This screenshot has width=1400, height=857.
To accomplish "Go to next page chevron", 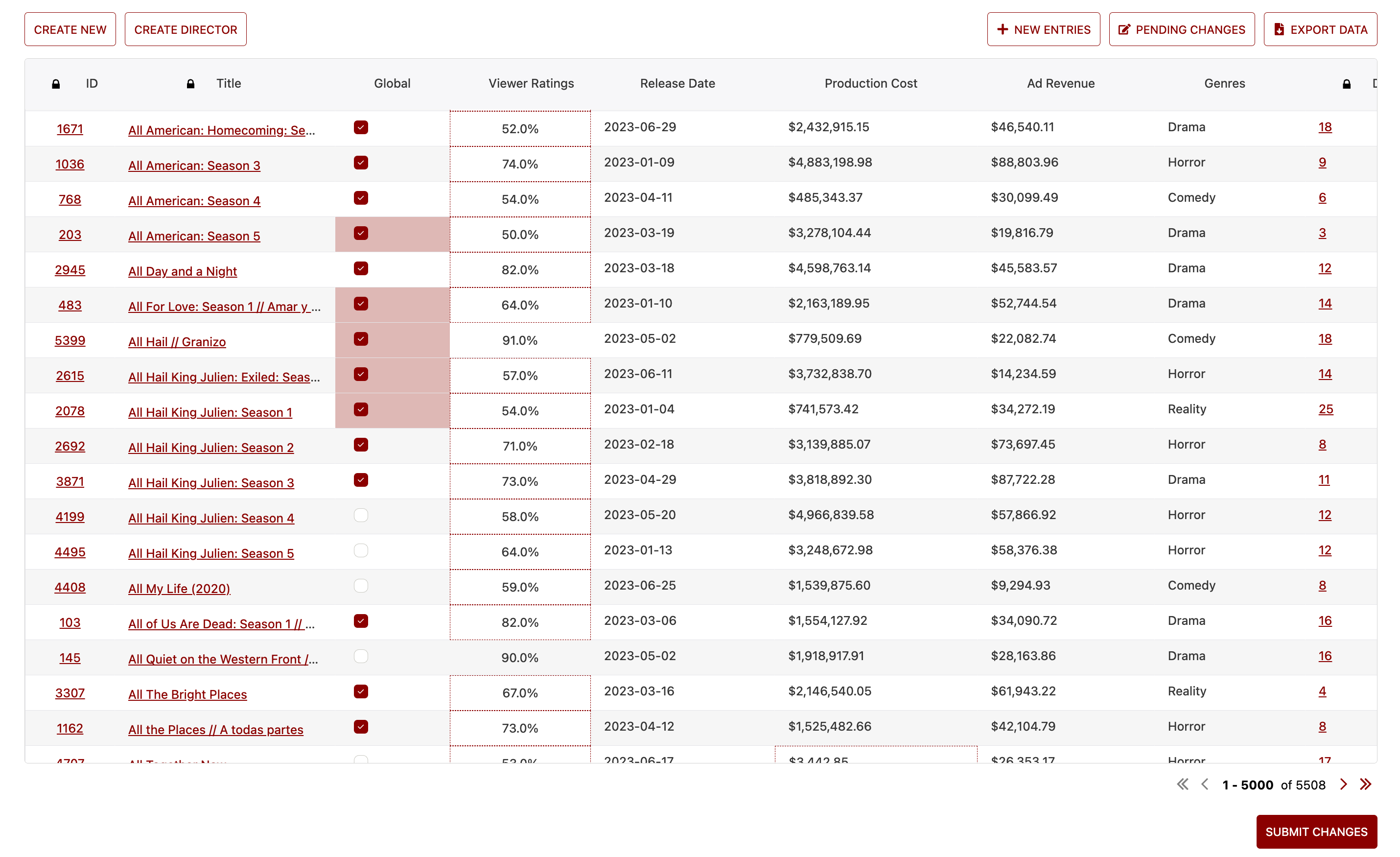I will (x=1343, y=784).
